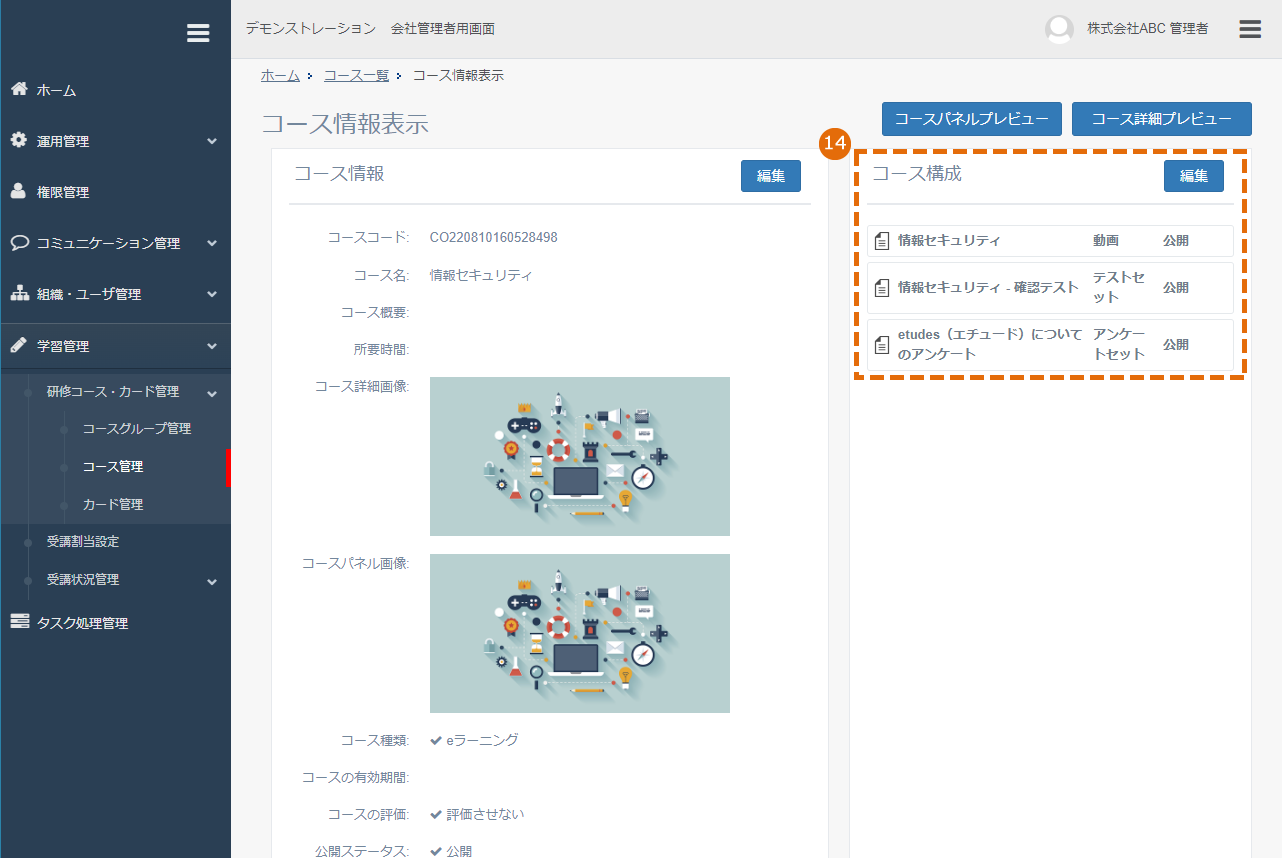Click document icon beside 確認テスト row
The height and width of the screenshot is (858, 1282).
[x=882, y=288]
